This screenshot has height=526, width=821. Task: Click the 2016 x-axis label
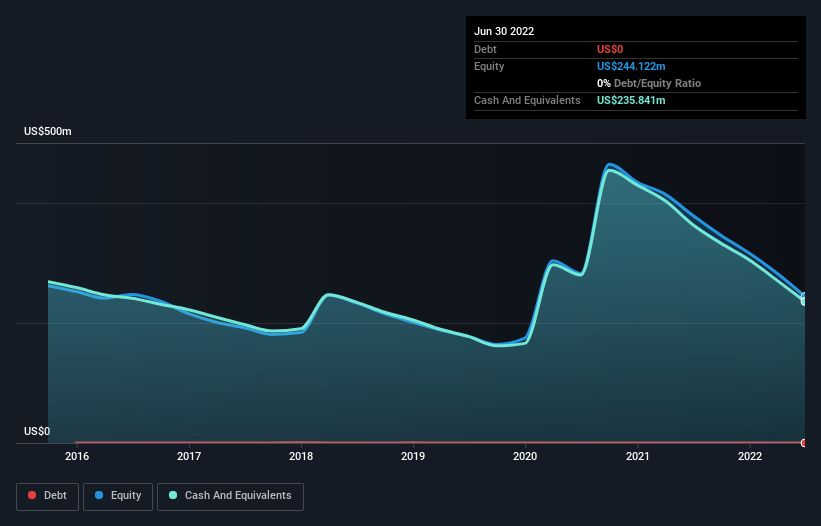click(x=77, y=456)
